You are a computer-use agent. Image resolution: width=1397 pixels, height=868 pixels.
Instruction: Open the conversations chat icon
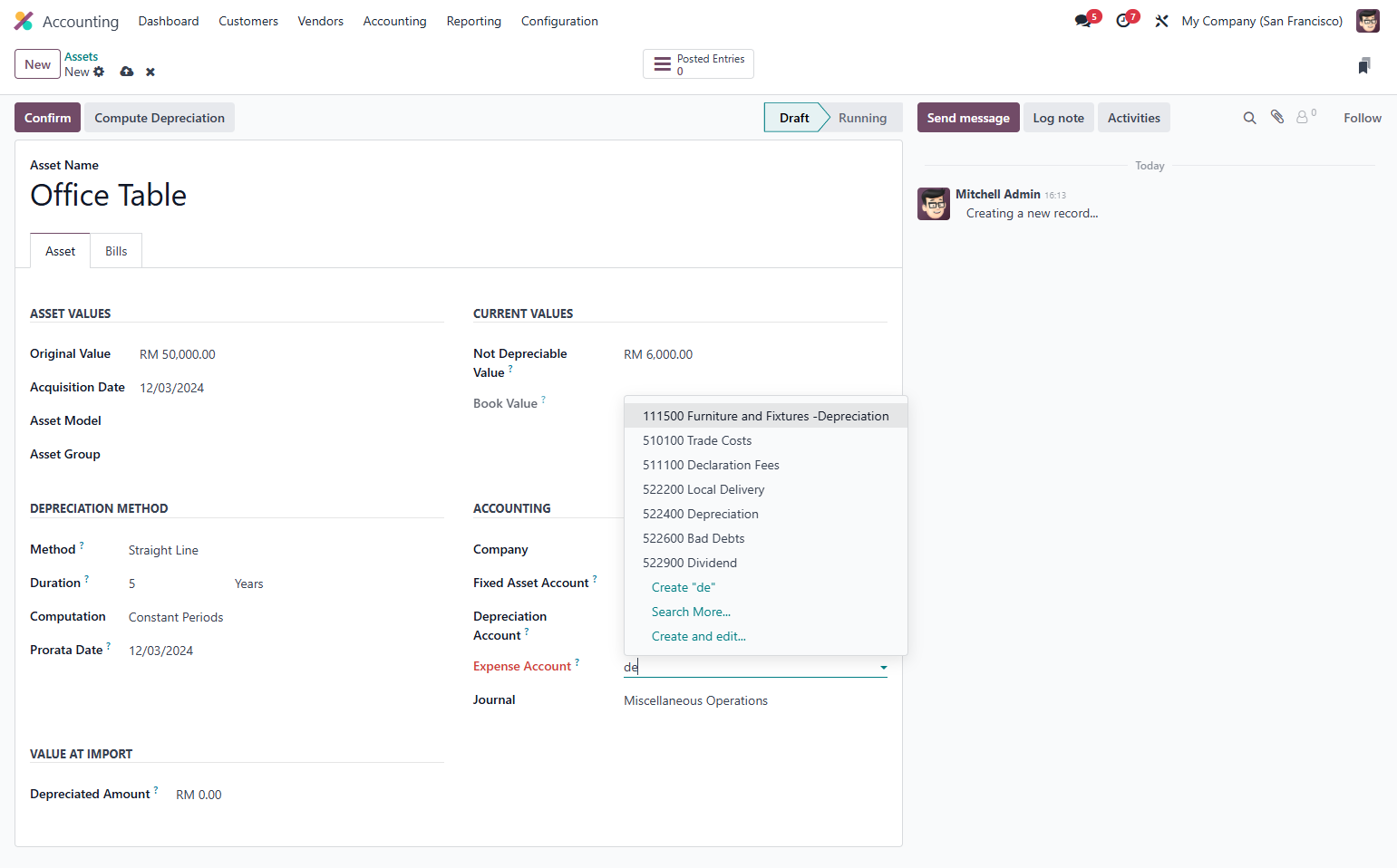1083,21
